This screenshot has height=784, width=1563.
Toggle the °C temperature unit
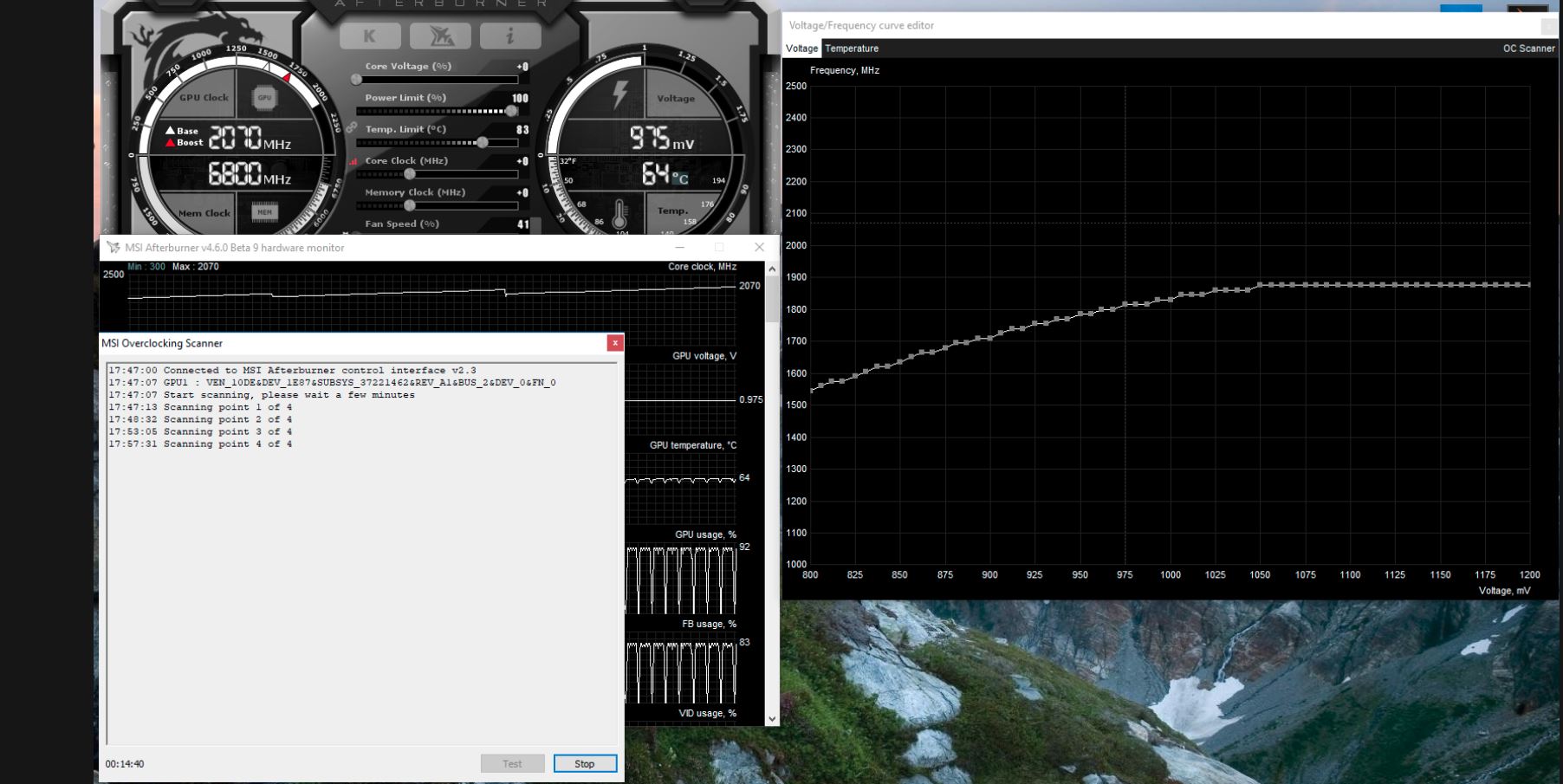681,178
